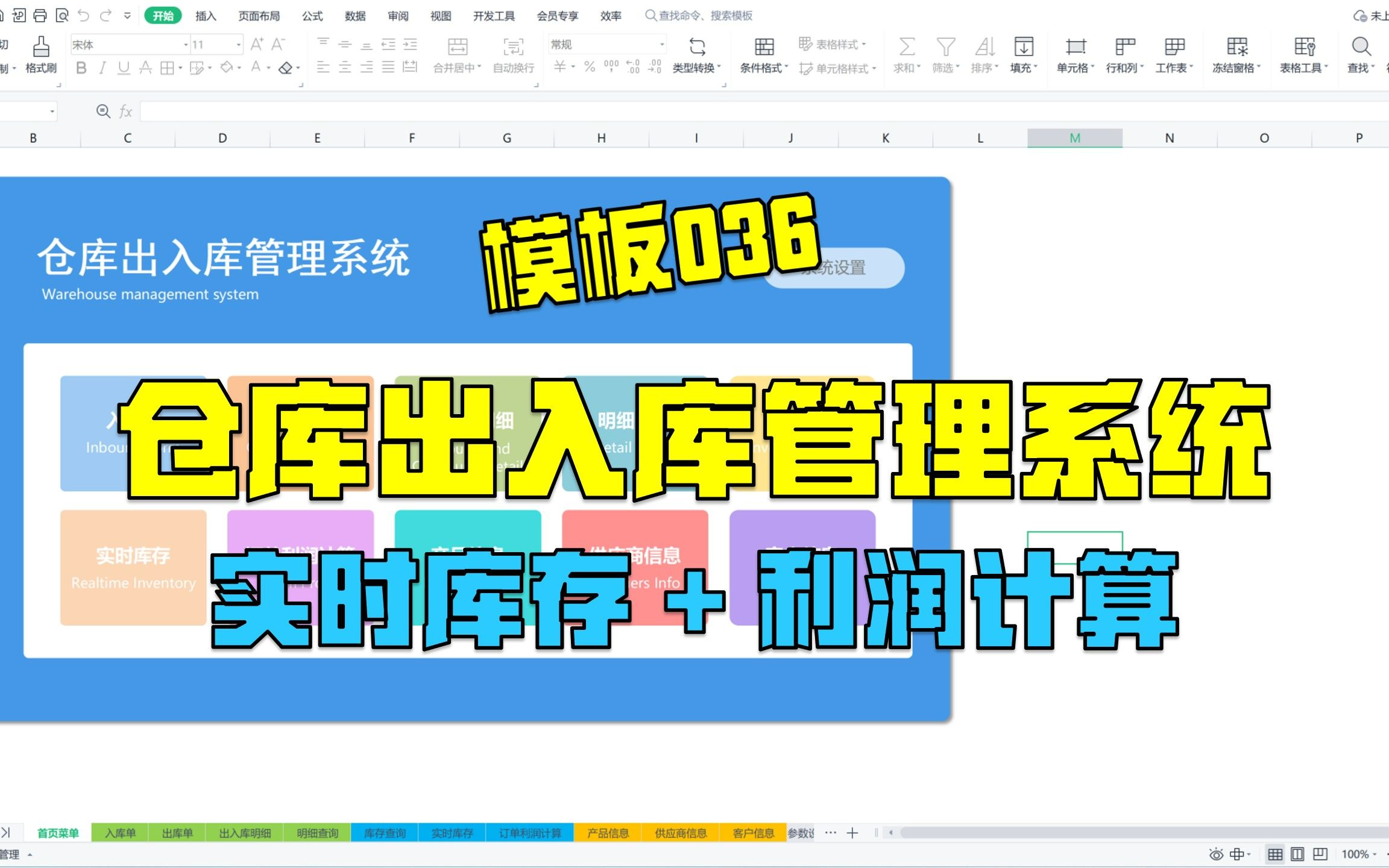Toggle italic formatting

click(x=102, y=68)
